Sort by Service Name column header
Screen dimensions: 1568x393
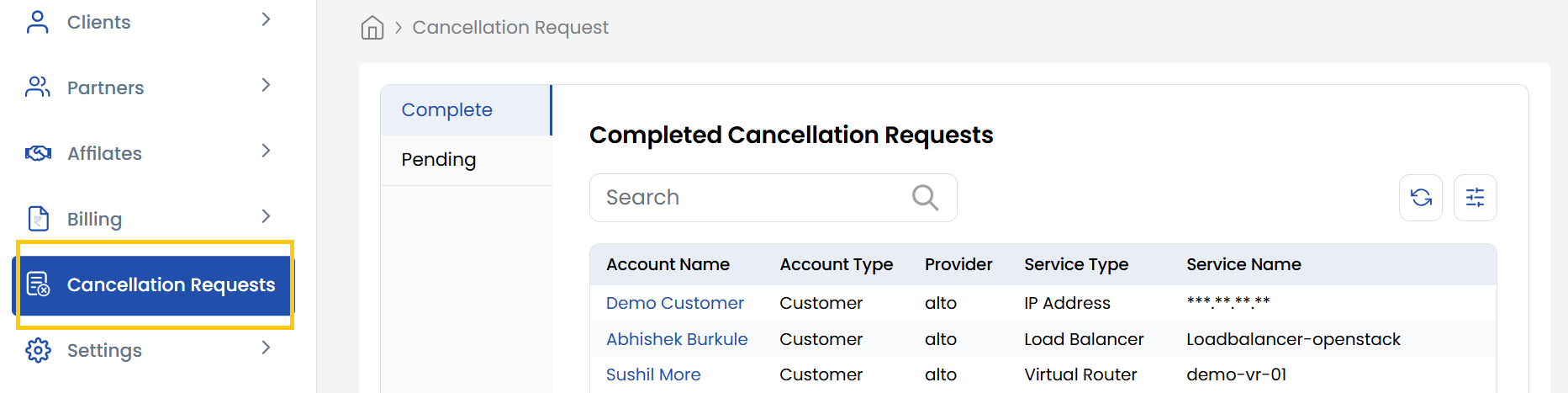(x=1243, y=264)
